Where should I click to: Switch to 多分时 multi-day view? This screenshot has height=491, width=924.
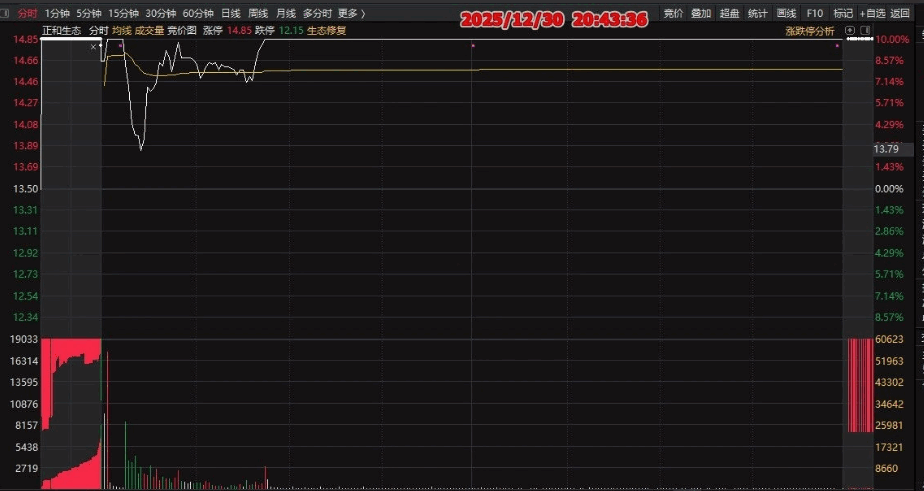317,13
